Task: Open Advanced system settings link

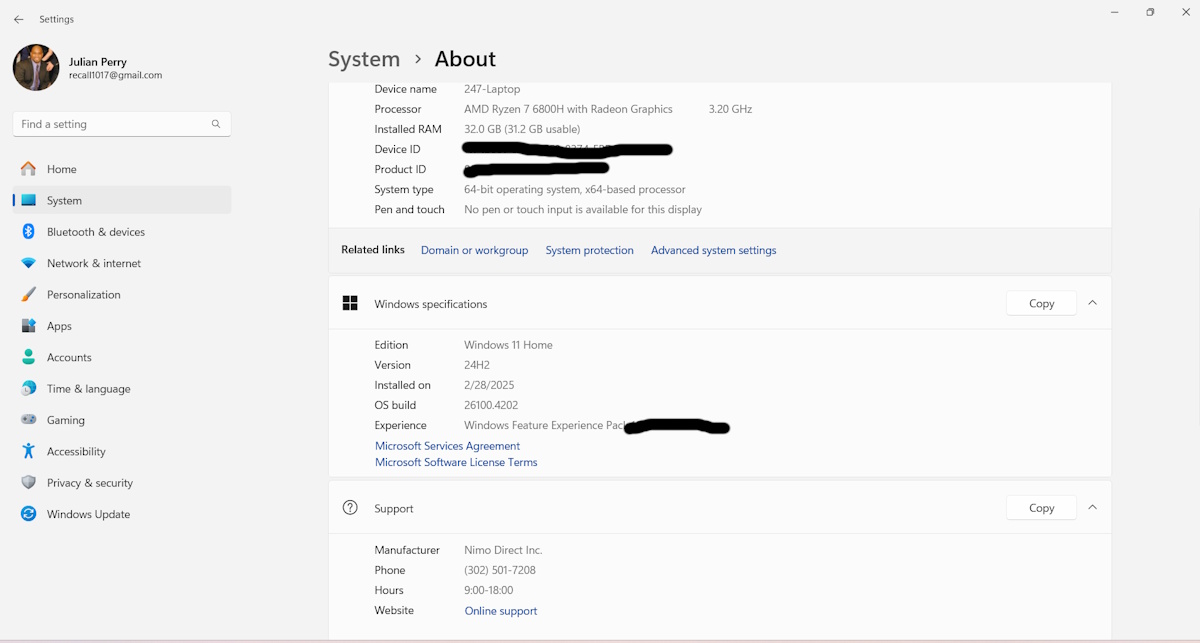Action: click(713, 250)
